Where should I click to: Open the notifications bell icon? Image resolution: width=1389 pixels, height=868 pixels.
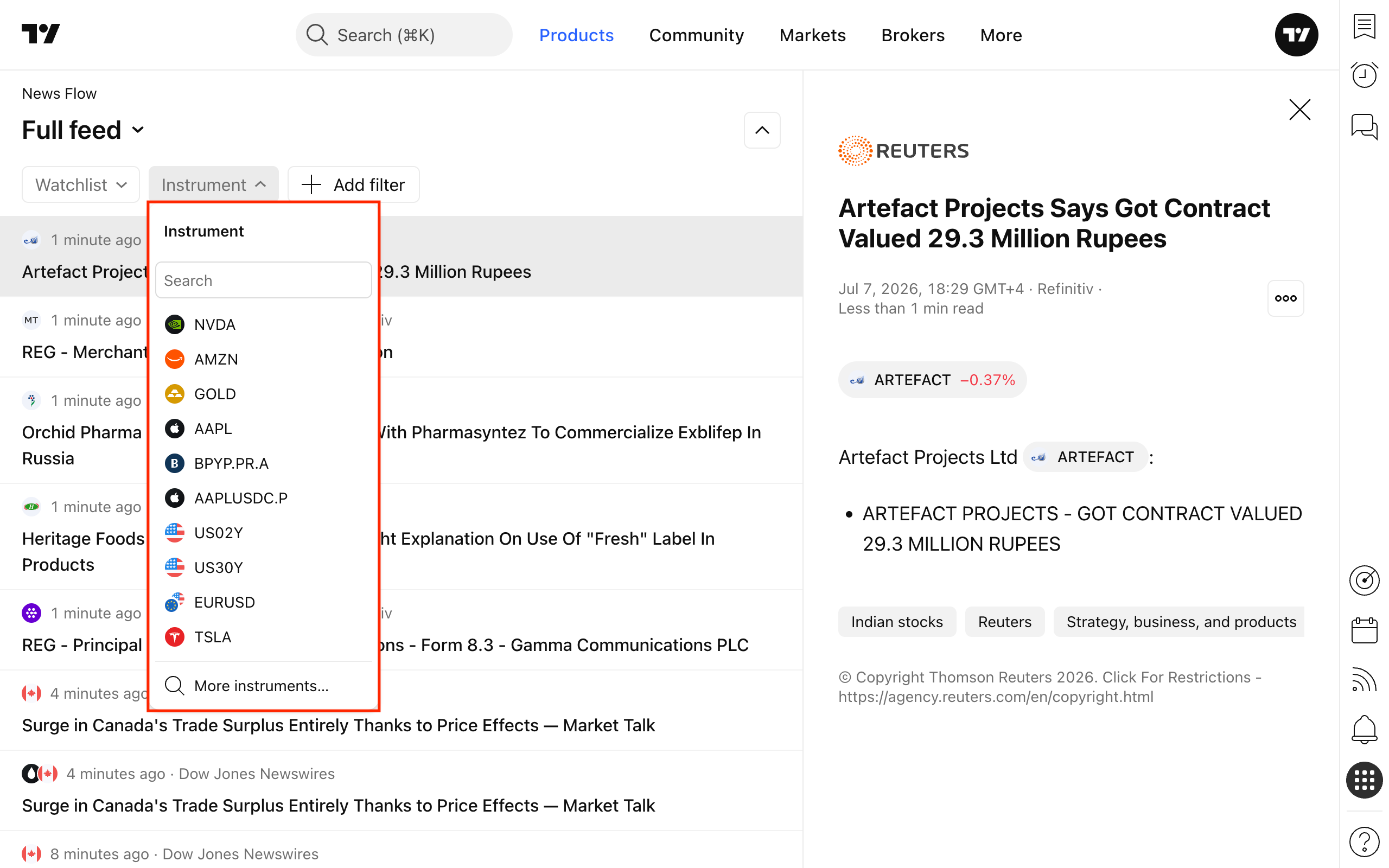(1363, 730)
